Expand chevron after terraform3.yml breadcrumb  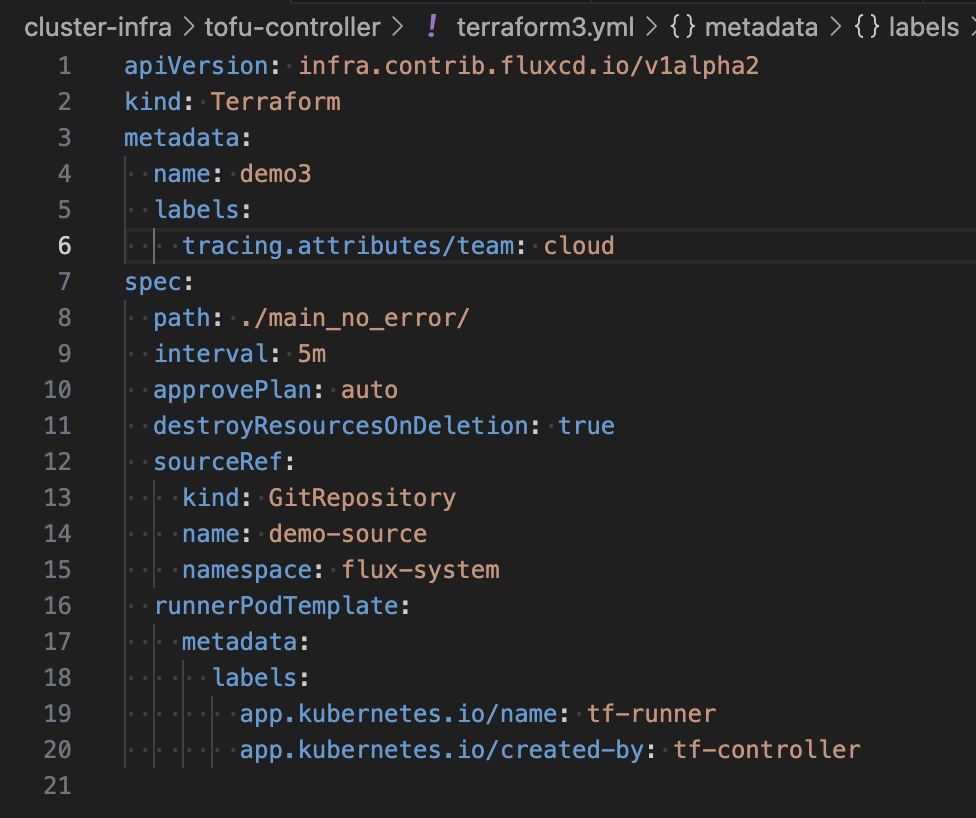point(651,27)
